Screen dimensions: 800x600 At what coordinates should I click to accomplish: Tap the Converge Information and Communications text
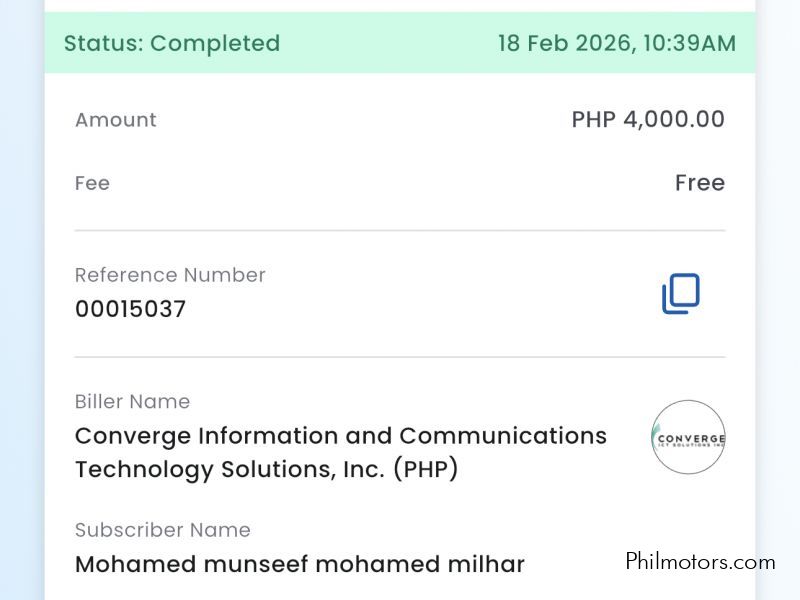(340, 436)
